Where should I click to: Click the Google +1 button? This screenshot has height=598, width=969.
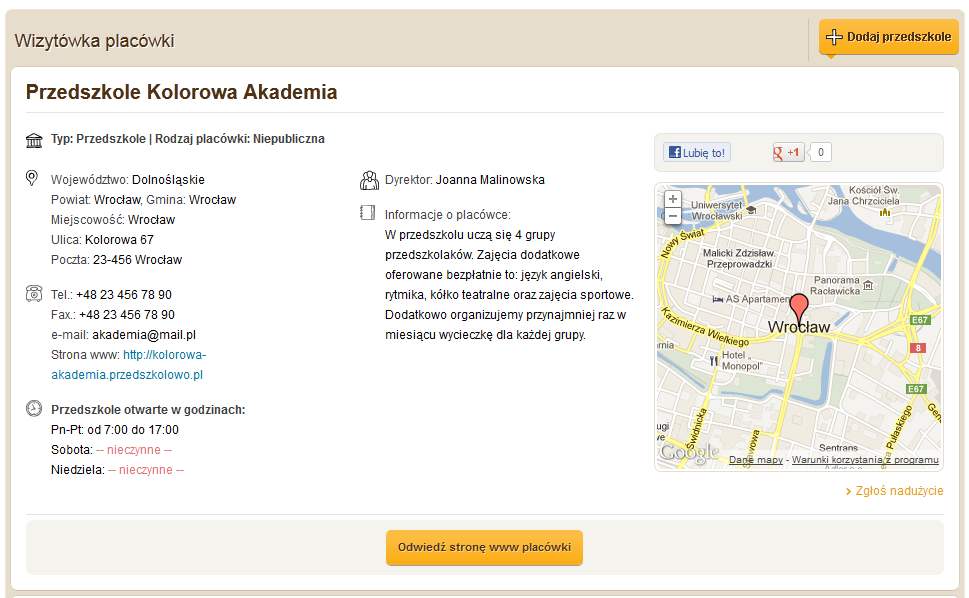[788, 153]
